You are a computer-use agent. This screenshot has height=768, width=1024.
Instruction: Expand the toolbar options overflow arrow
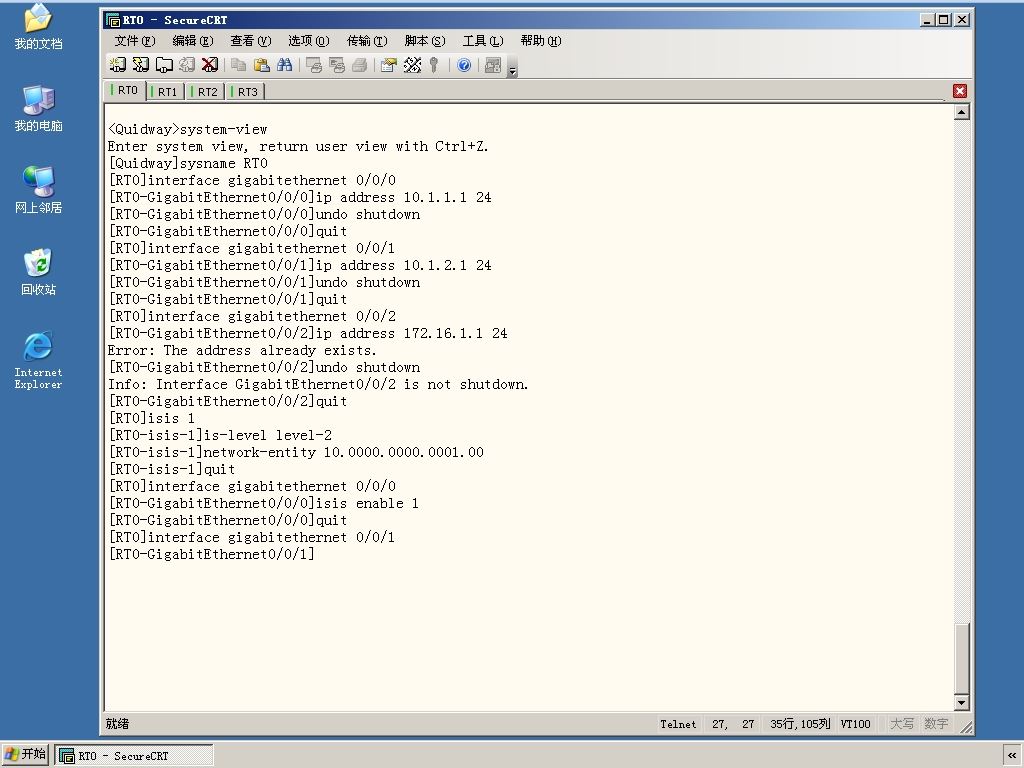click(x=513, y=69)
